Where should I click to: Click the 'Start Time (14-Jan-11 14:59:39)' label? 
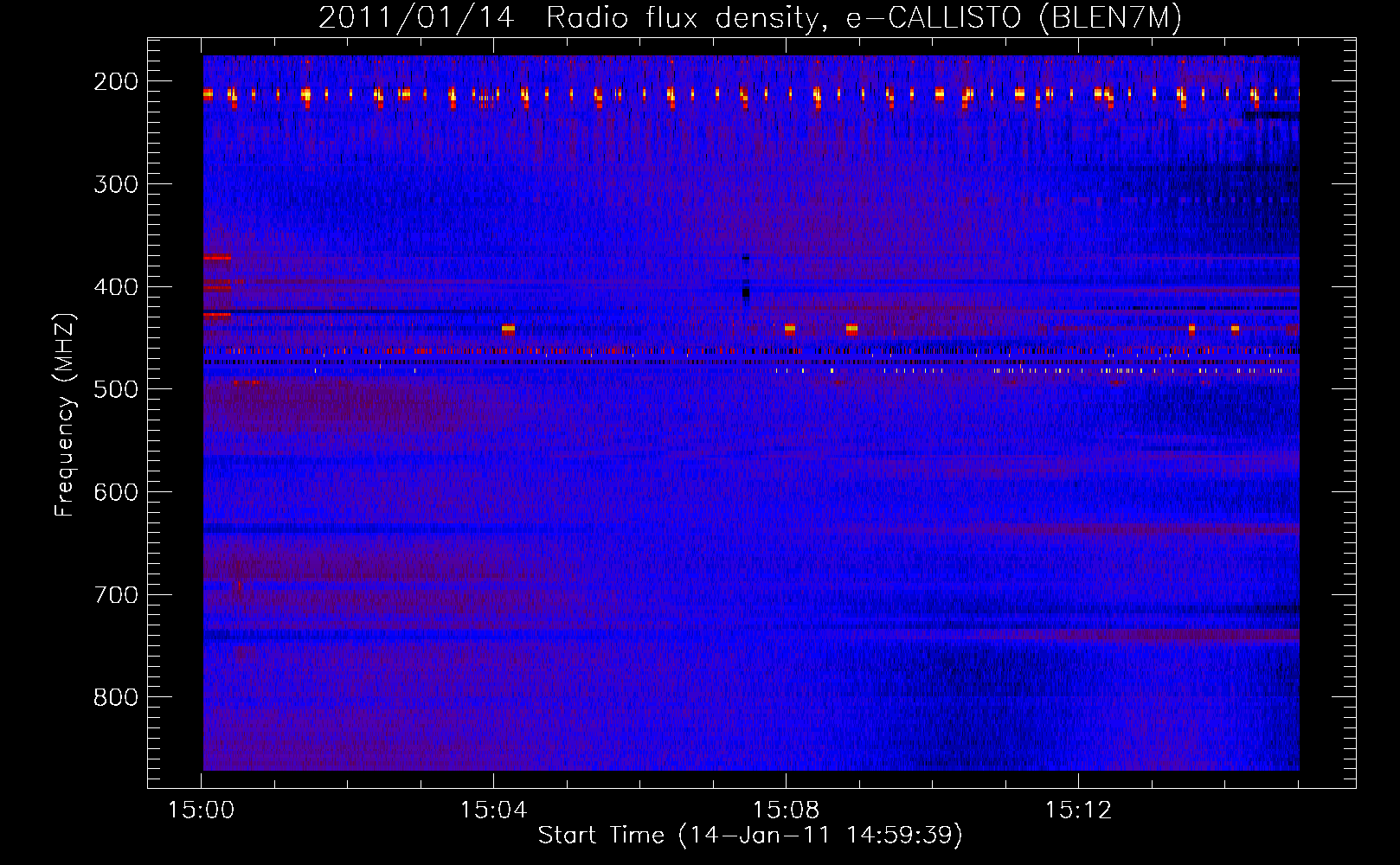(x=750, y=836)
